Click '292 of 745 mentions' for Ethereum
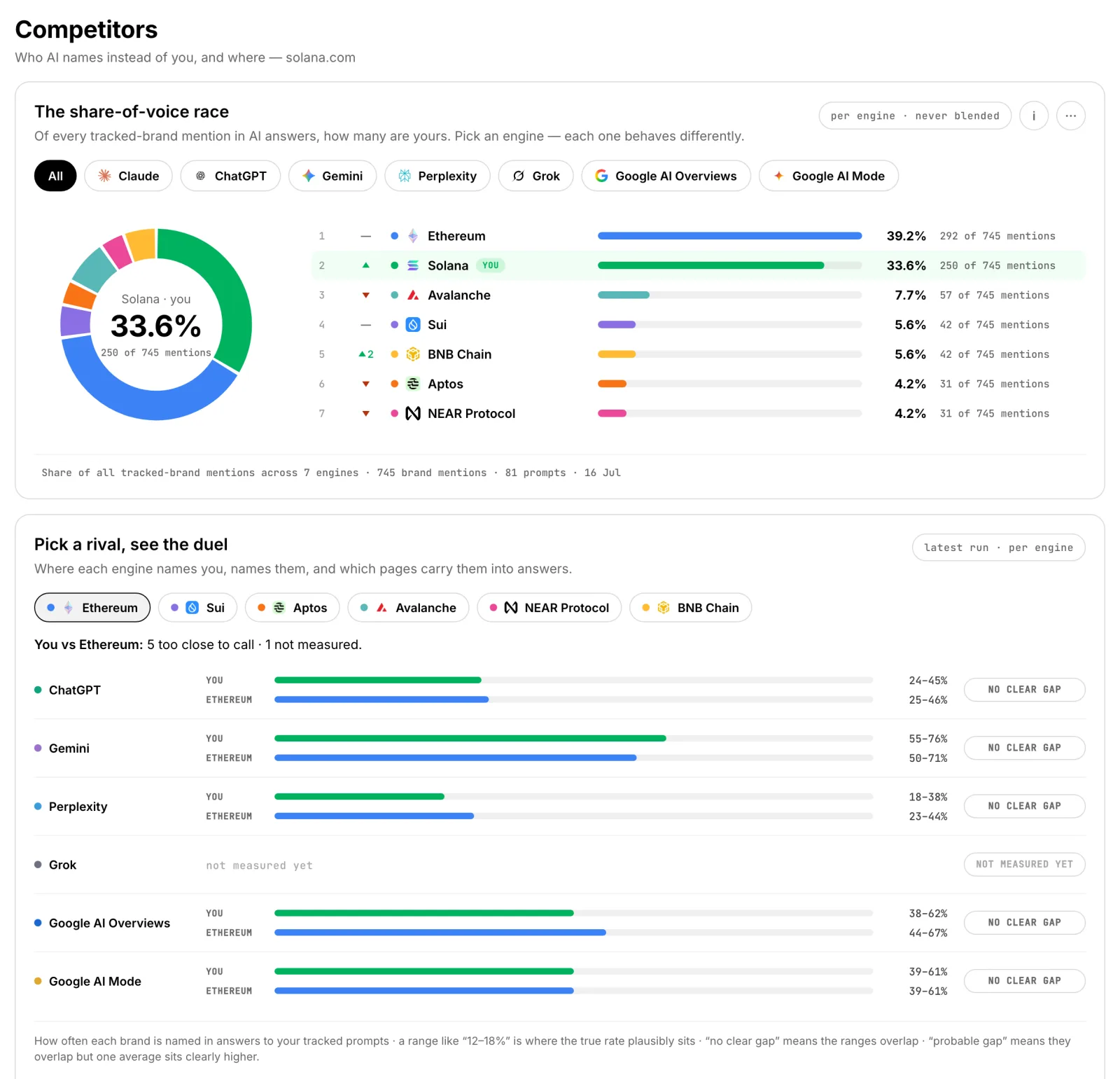The height and width of the screenshot is (1079, 1120). [997, 236]
